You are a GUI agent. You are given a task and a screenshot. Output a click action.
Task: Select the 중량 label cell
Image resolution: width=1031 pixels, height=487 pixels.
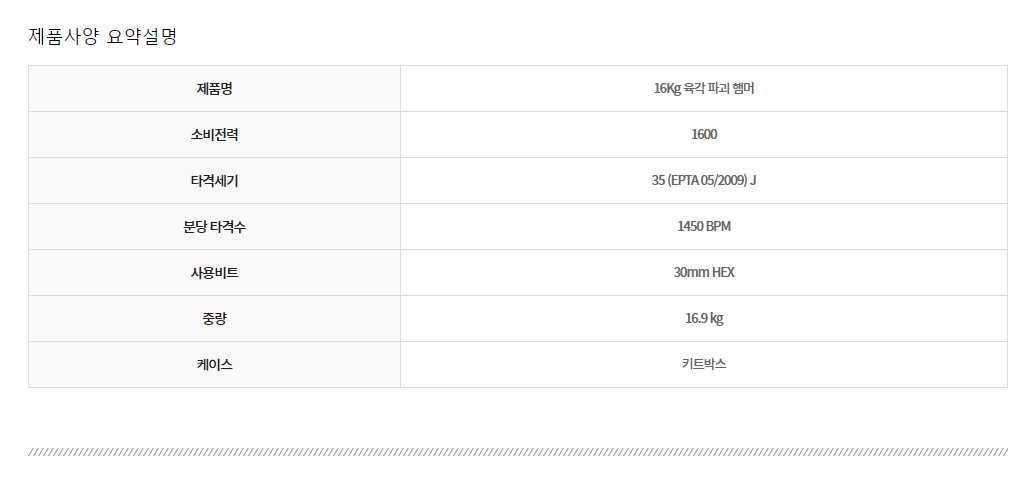214,319
